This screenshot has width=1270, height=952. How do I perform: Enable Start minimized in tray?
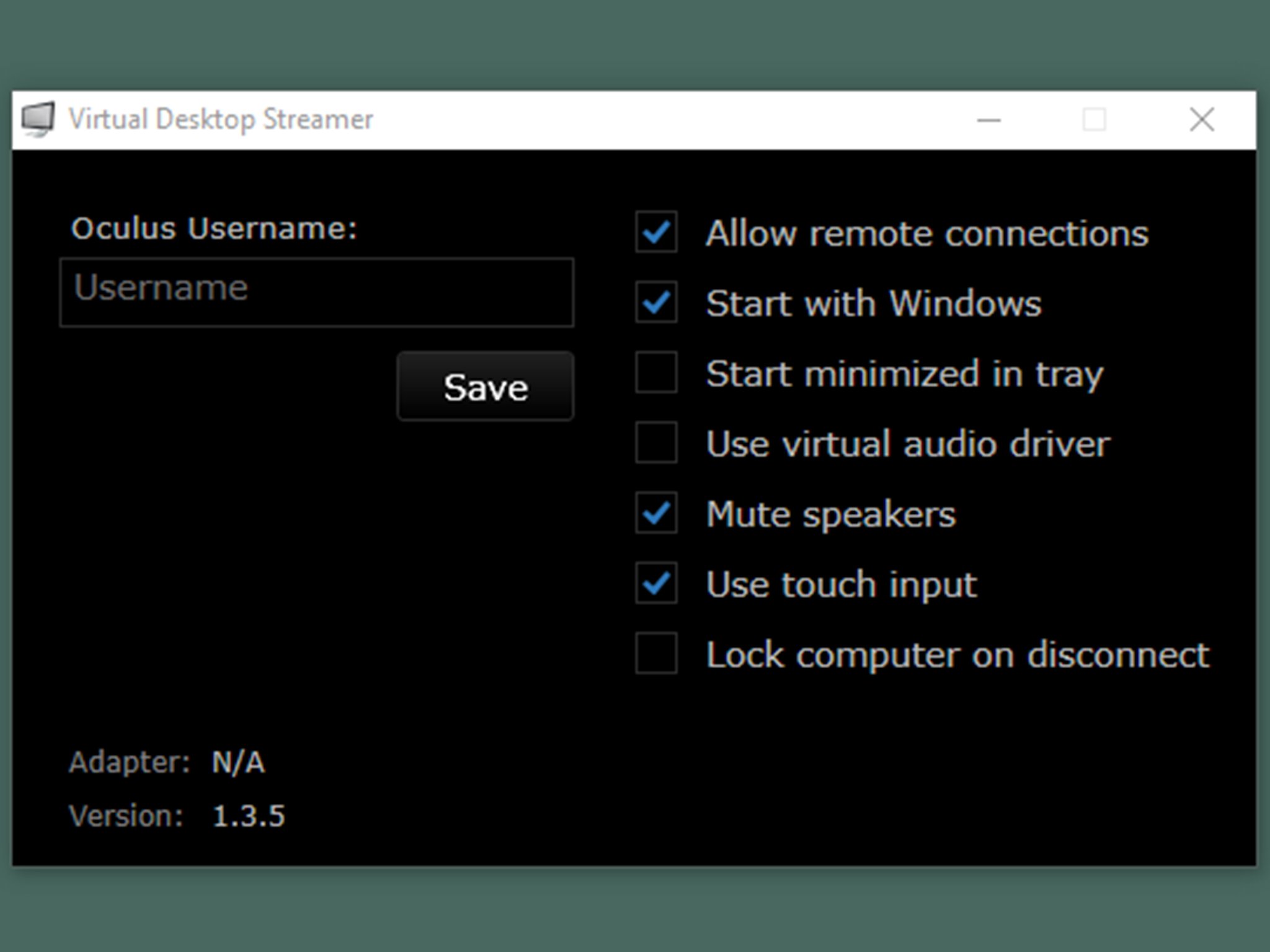point(656,372)
